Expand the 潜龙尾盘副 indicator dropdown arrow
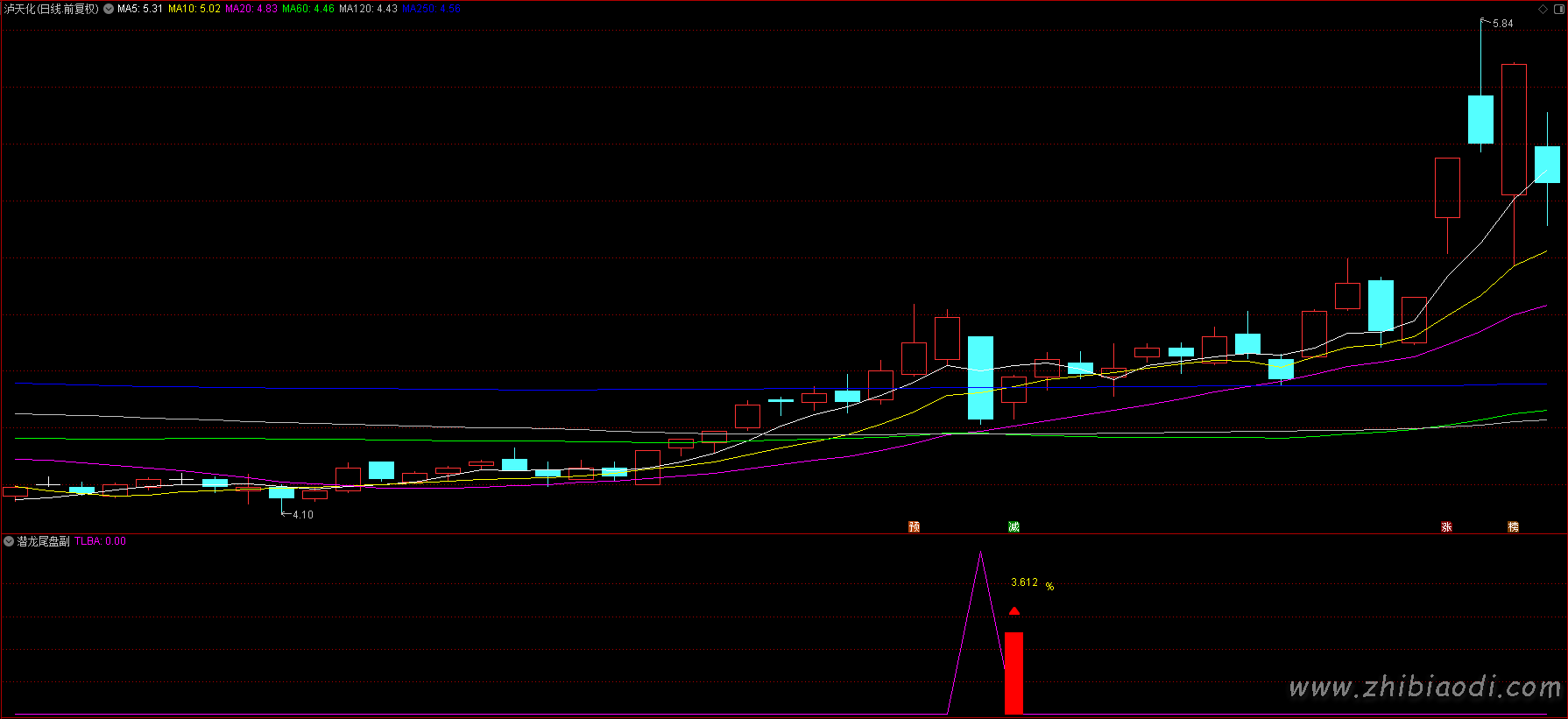 pyautogui.click(x=9, y=541)
